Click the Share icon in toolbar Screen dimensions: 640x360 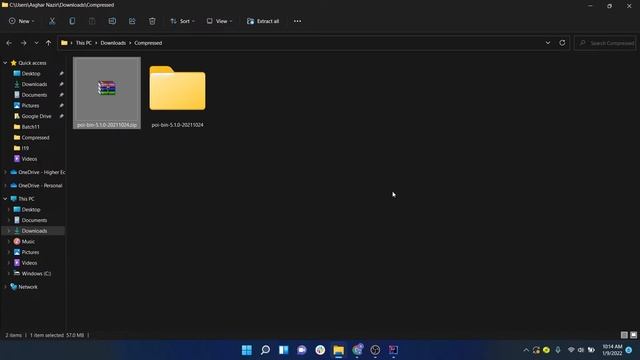point(132,21)
